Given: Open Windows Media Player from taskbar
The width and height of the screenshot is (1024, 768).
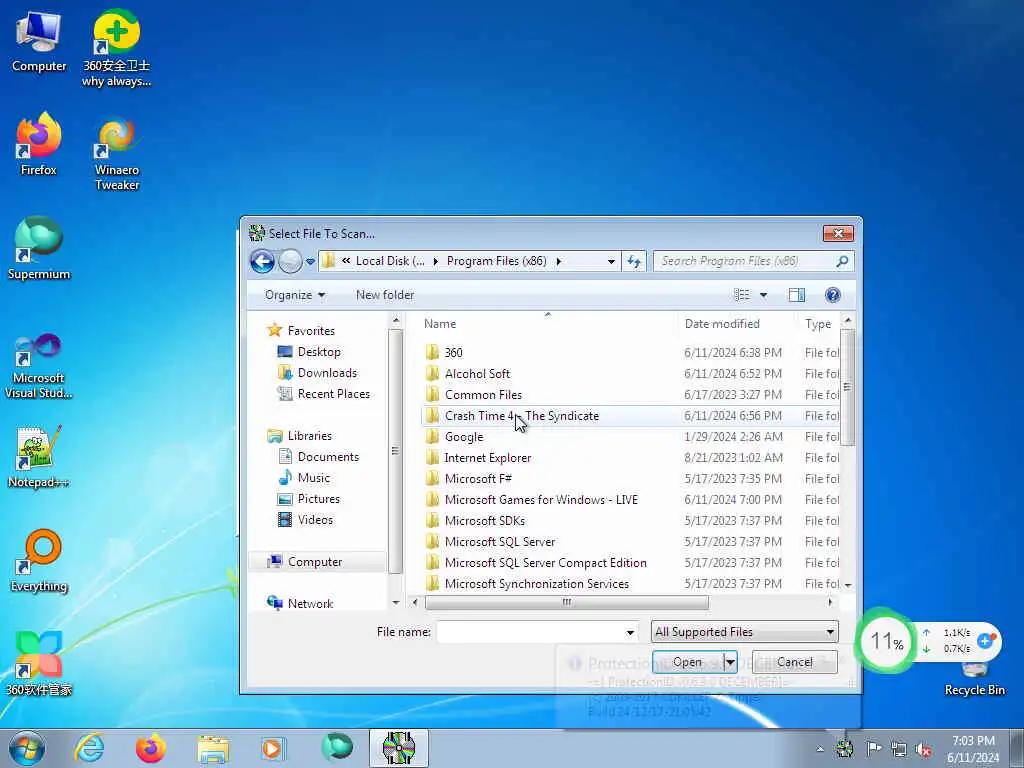Looking at the screenshot, I should point(273,748).
